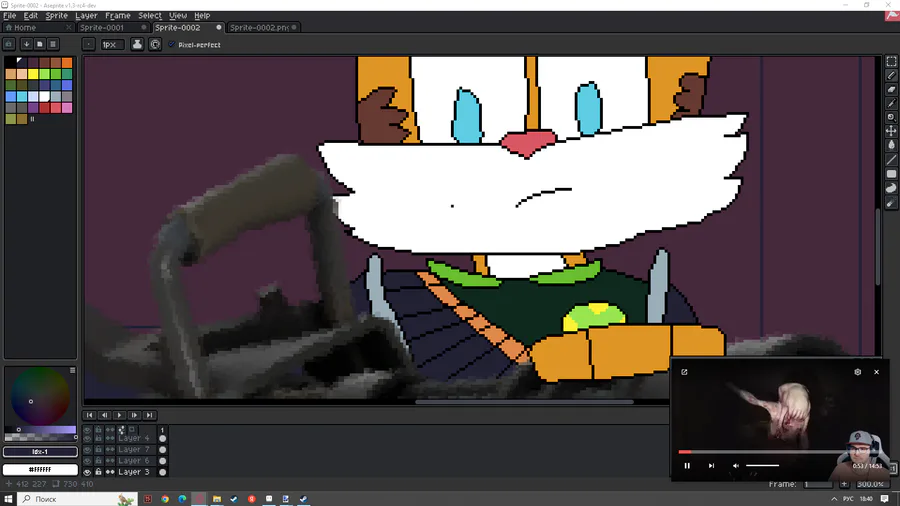Select the Zoom tool

coord(891,117)
